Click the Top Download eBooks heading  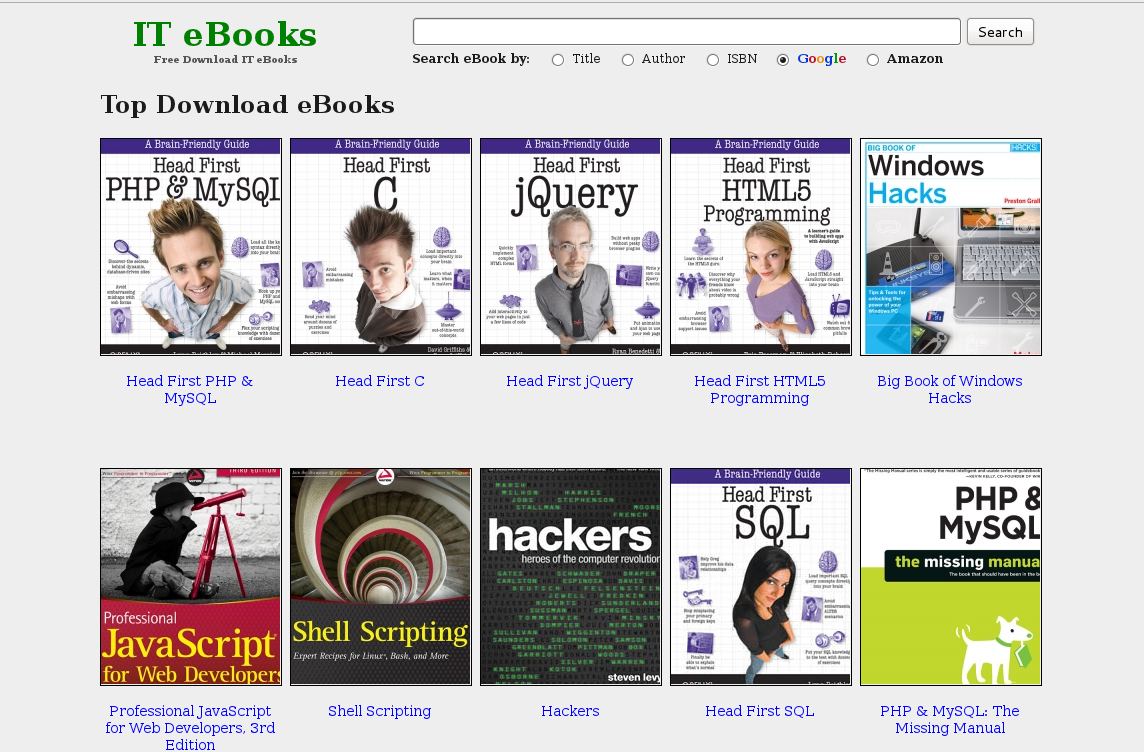tap(247, 105)
